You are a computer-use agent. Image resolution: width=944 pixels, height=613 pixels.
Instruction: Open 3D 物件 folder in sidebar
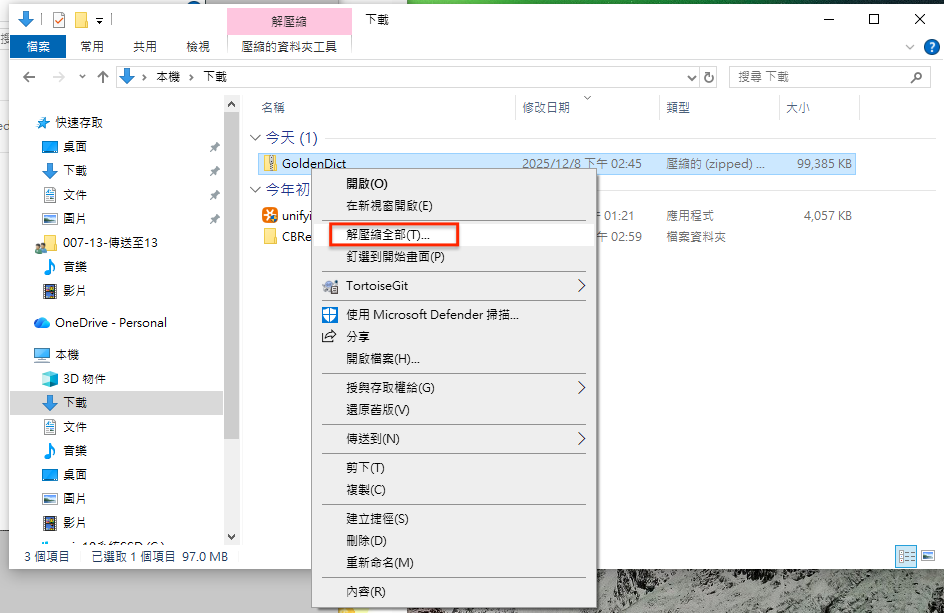click(84, 379)
